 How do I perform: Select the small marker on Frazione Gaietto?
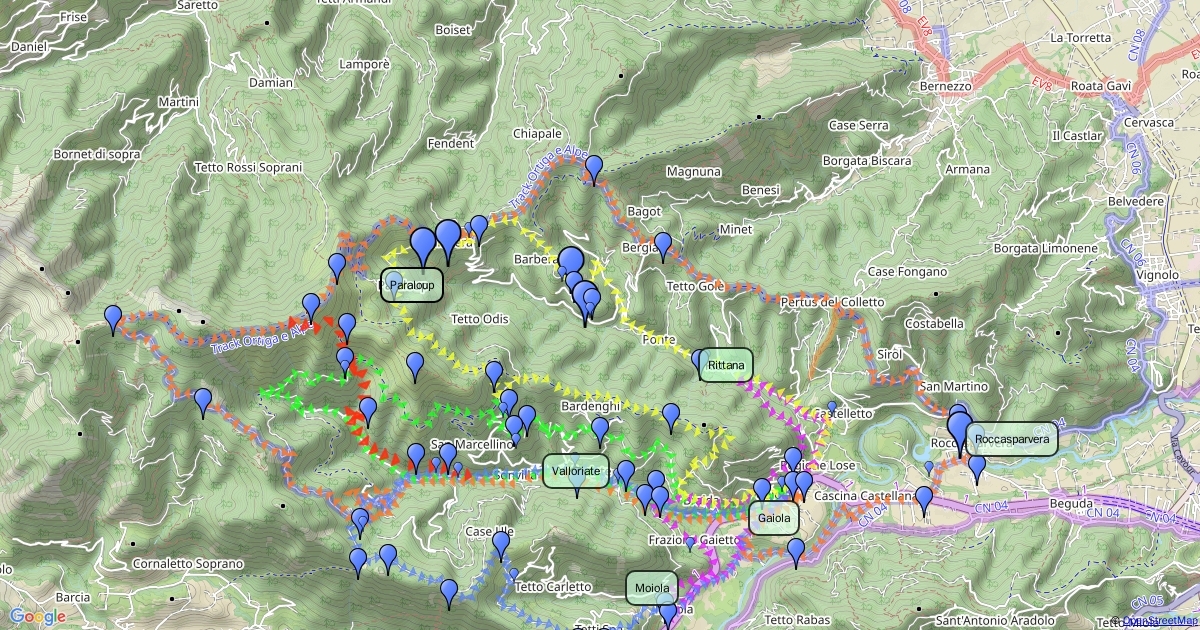tap(689, 543)
